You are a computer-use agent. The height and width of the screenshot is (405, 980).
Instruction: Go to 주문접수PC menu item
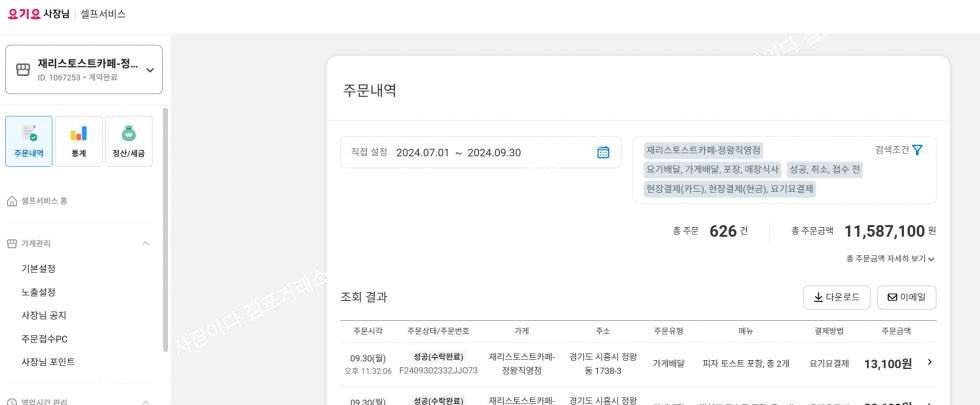(x=45, y=339)
